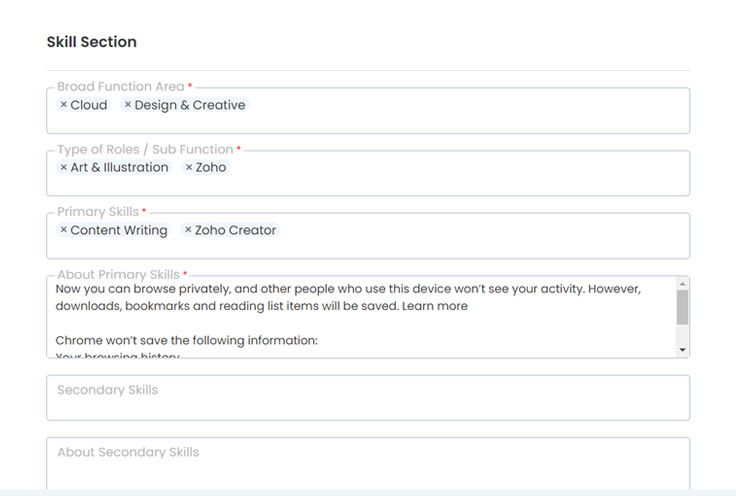This screenshot has width=736, height=496.
Task: Click the Content Writing chip label
Action: 119,230
